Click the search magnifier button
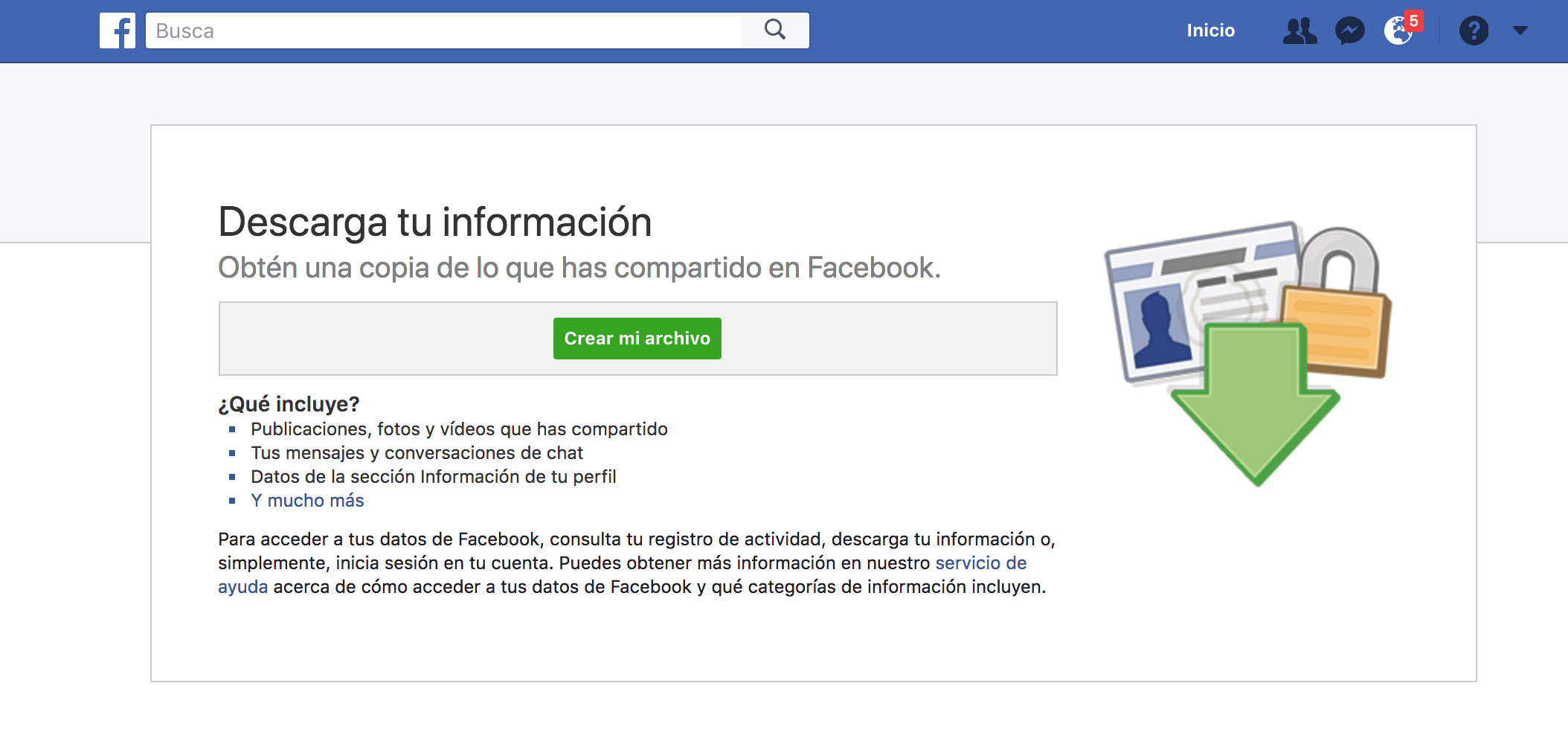The width and height of the screenshot is (1568, 747). 775,31
